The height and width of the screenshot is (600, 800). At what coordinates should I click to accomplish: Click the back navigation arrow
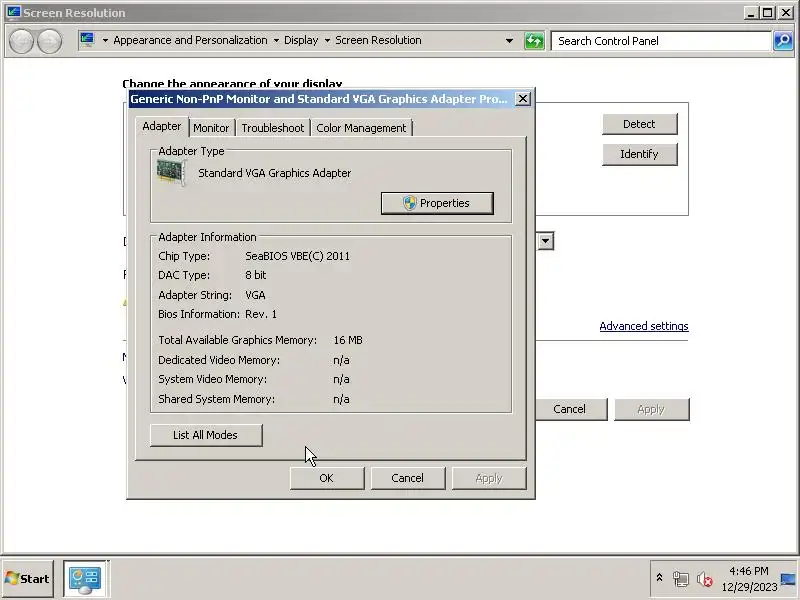coord(21,41)
